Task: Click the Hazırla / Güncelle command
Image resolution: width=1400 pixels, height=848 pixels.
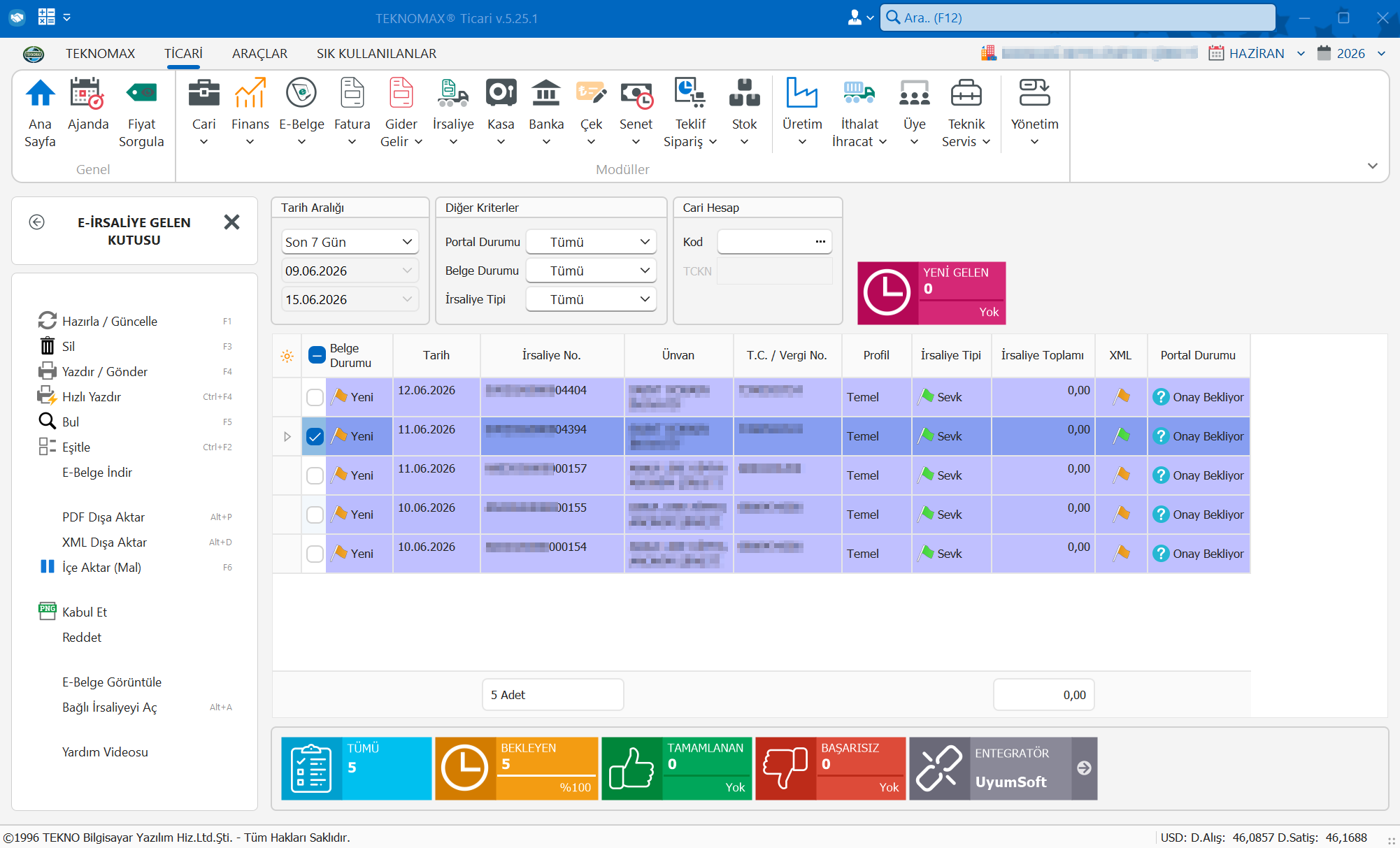Action: [110, 321]
